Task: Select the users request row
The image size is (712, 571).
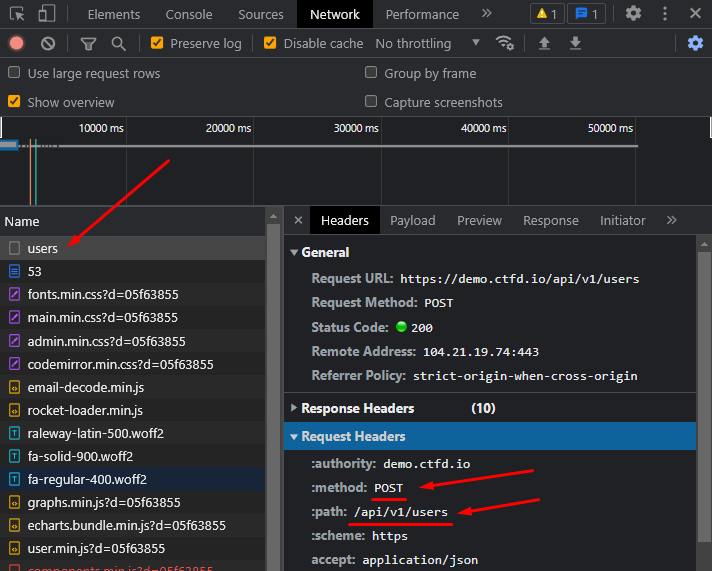Action: coord(43,248)
